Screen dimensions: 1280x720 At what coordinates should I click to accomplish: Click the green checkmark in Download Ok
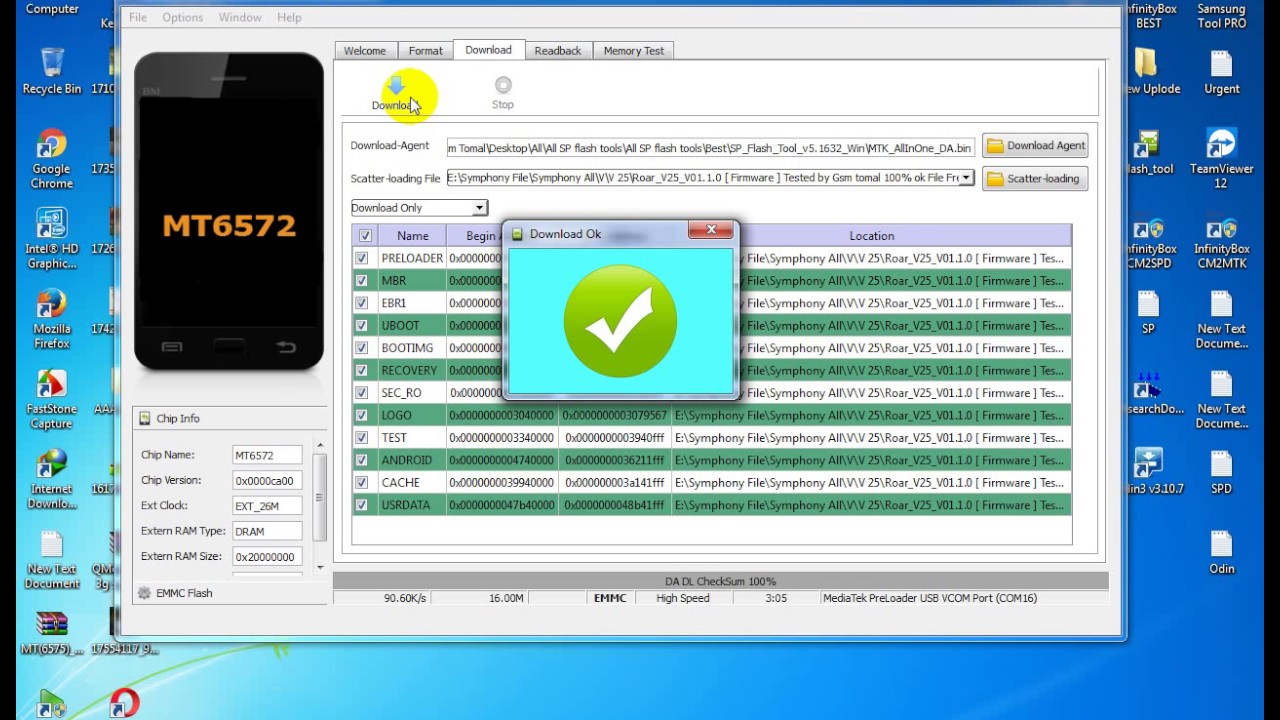620,321
